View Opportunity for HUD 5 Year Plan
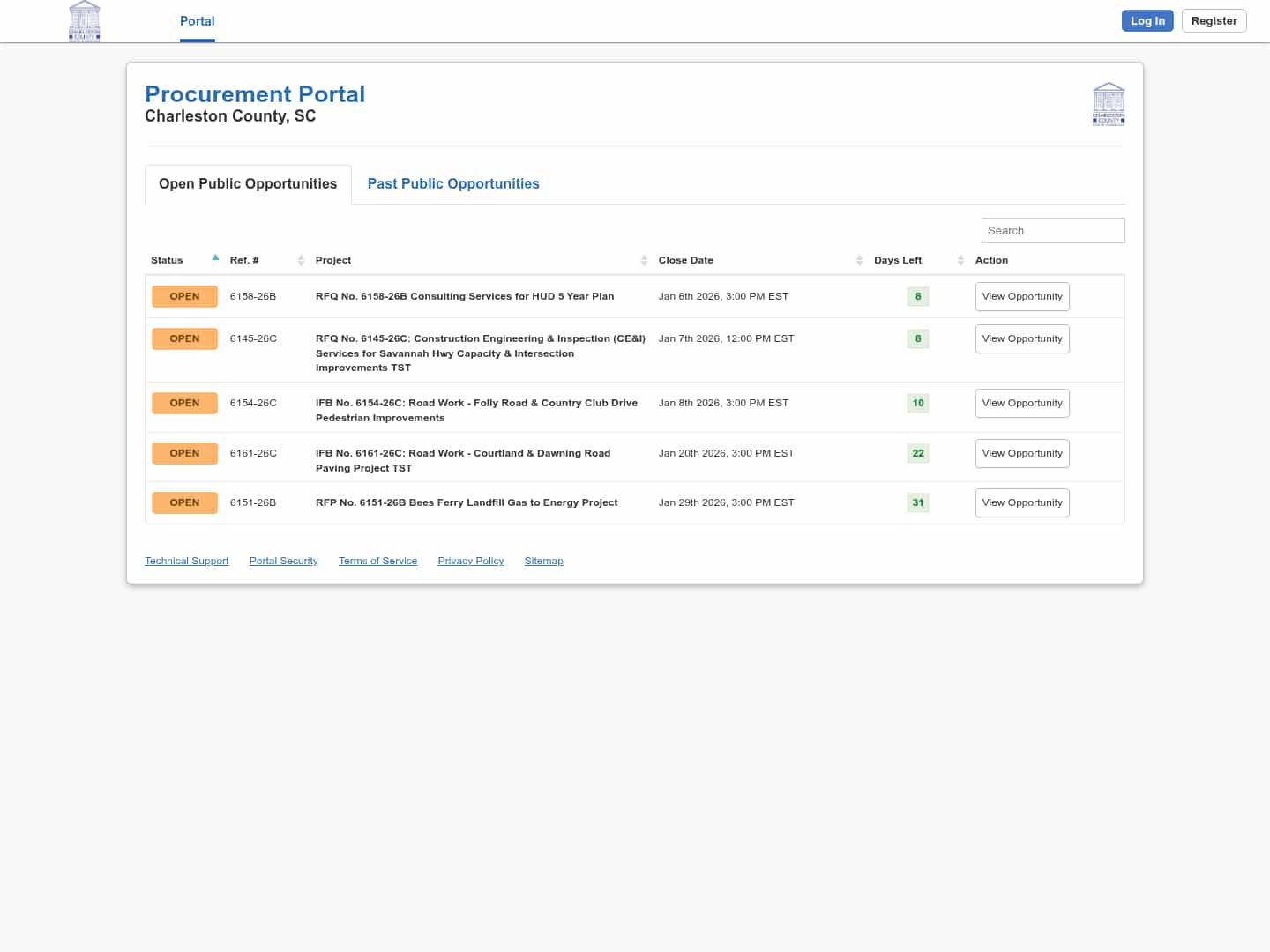 pos(1021,296)
